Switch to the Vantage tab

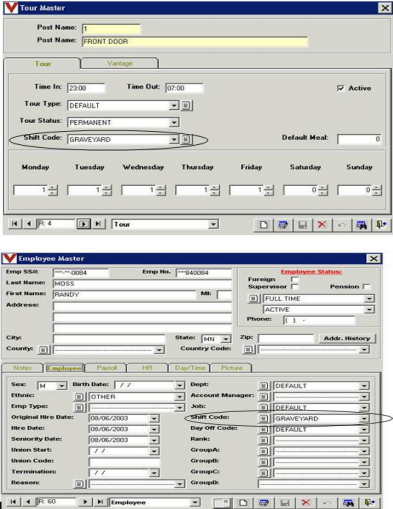(120, 63)
